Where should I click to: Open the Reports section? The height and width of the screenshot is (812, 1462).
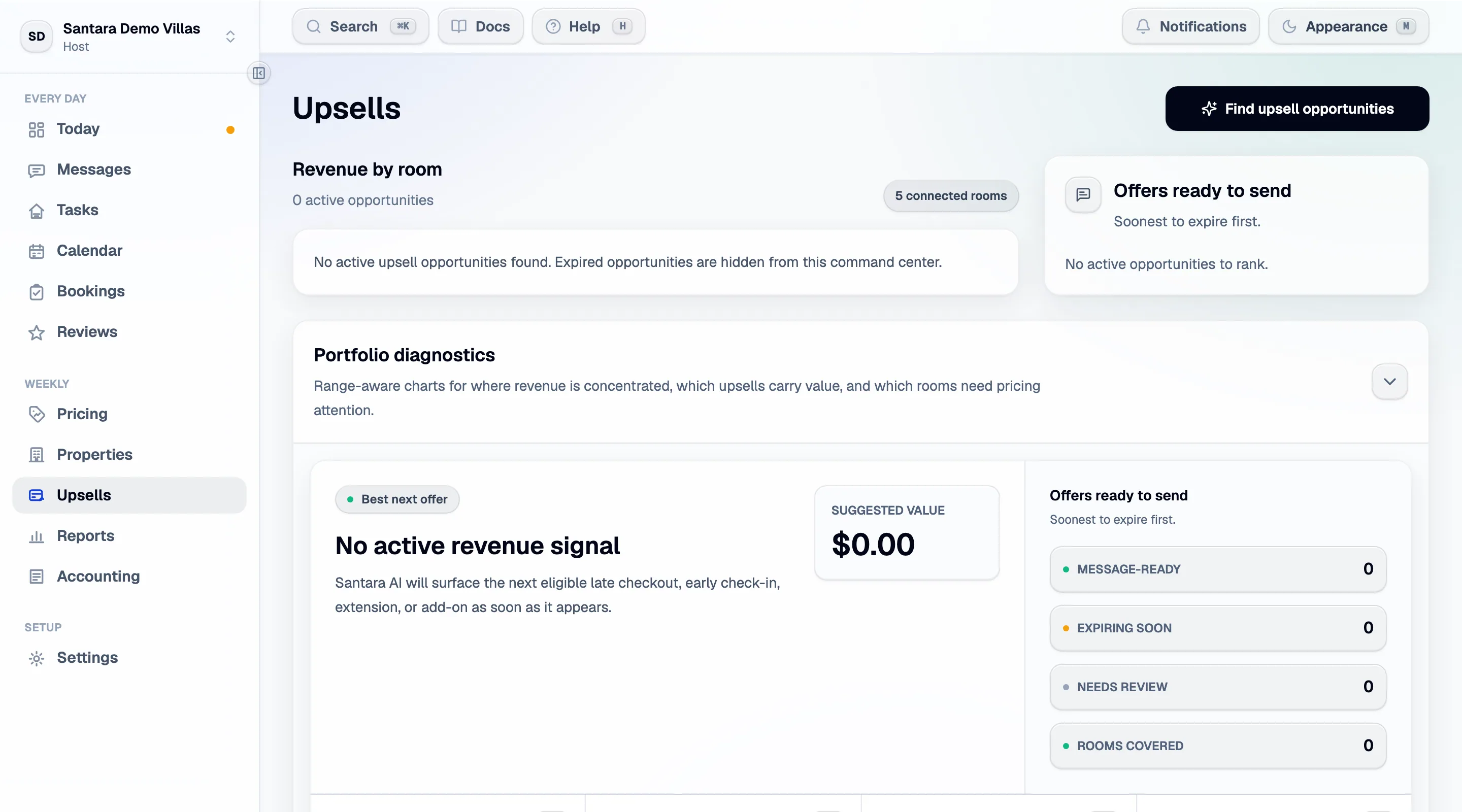click(x=129, y=535)
